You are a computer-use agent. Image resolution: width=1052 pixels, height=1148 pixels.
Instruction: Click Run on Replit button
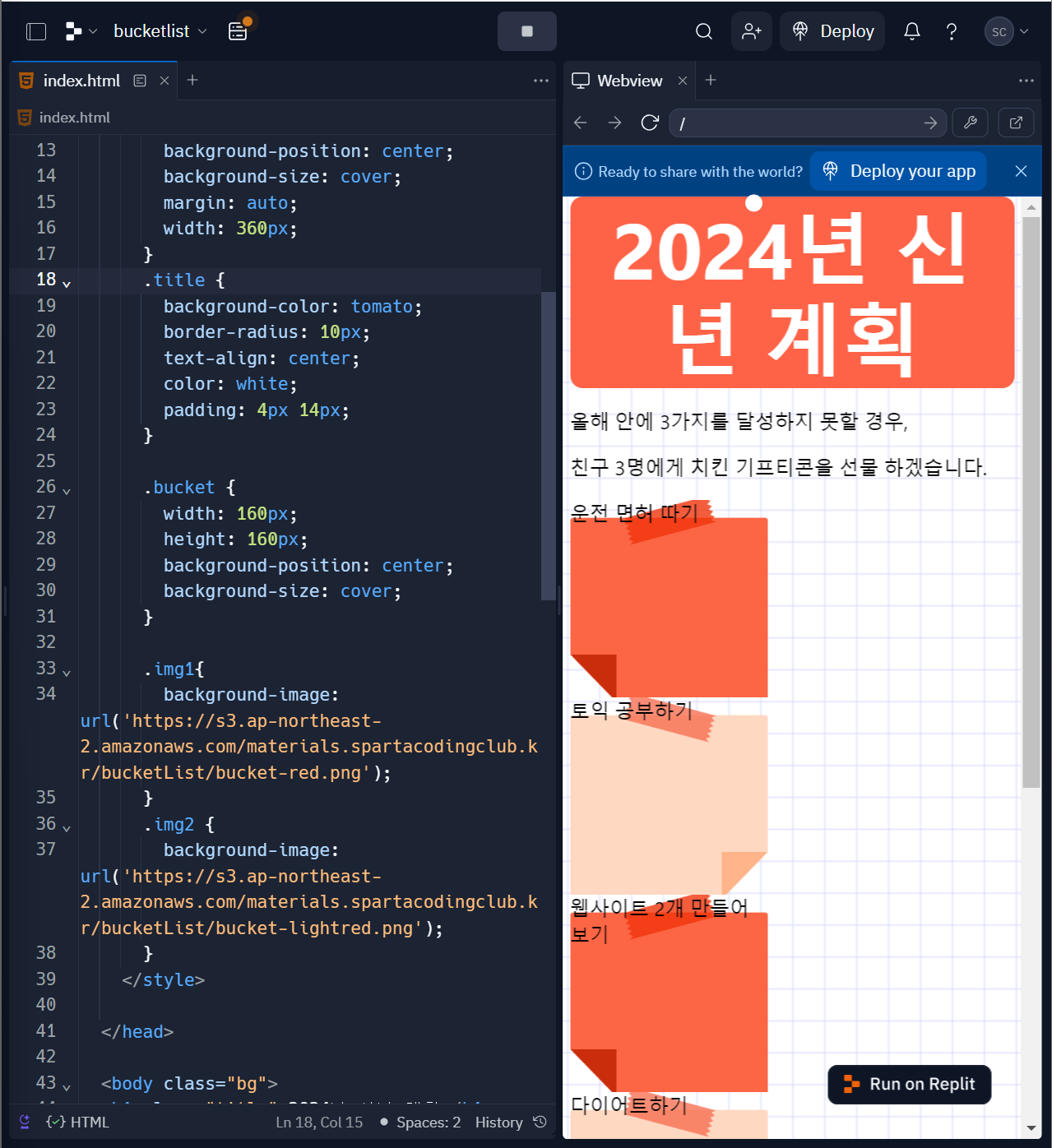(x=909, y=1085)
